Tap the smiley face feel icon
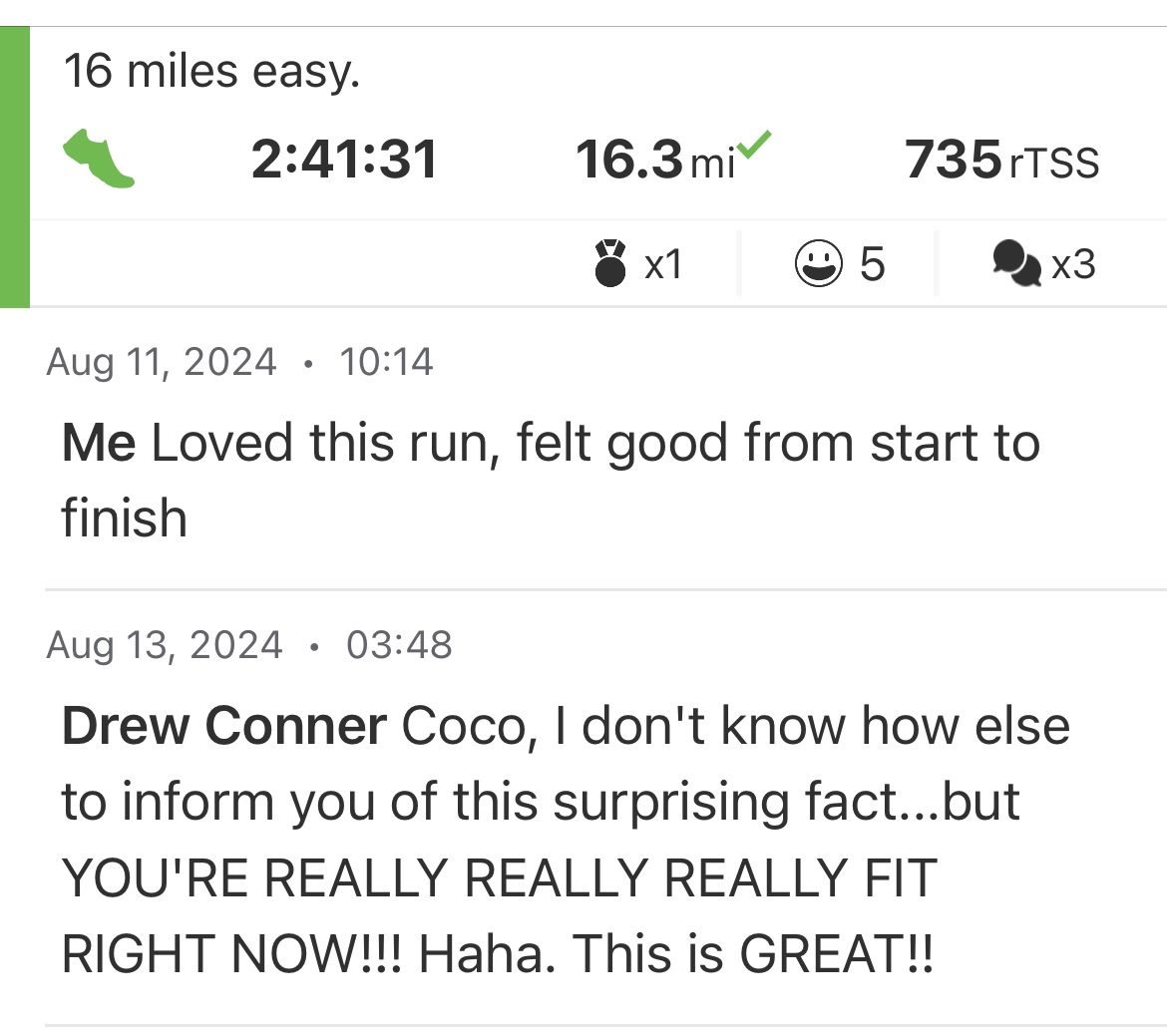Screen dimensions: 1167x1036 tap(818, 264)
